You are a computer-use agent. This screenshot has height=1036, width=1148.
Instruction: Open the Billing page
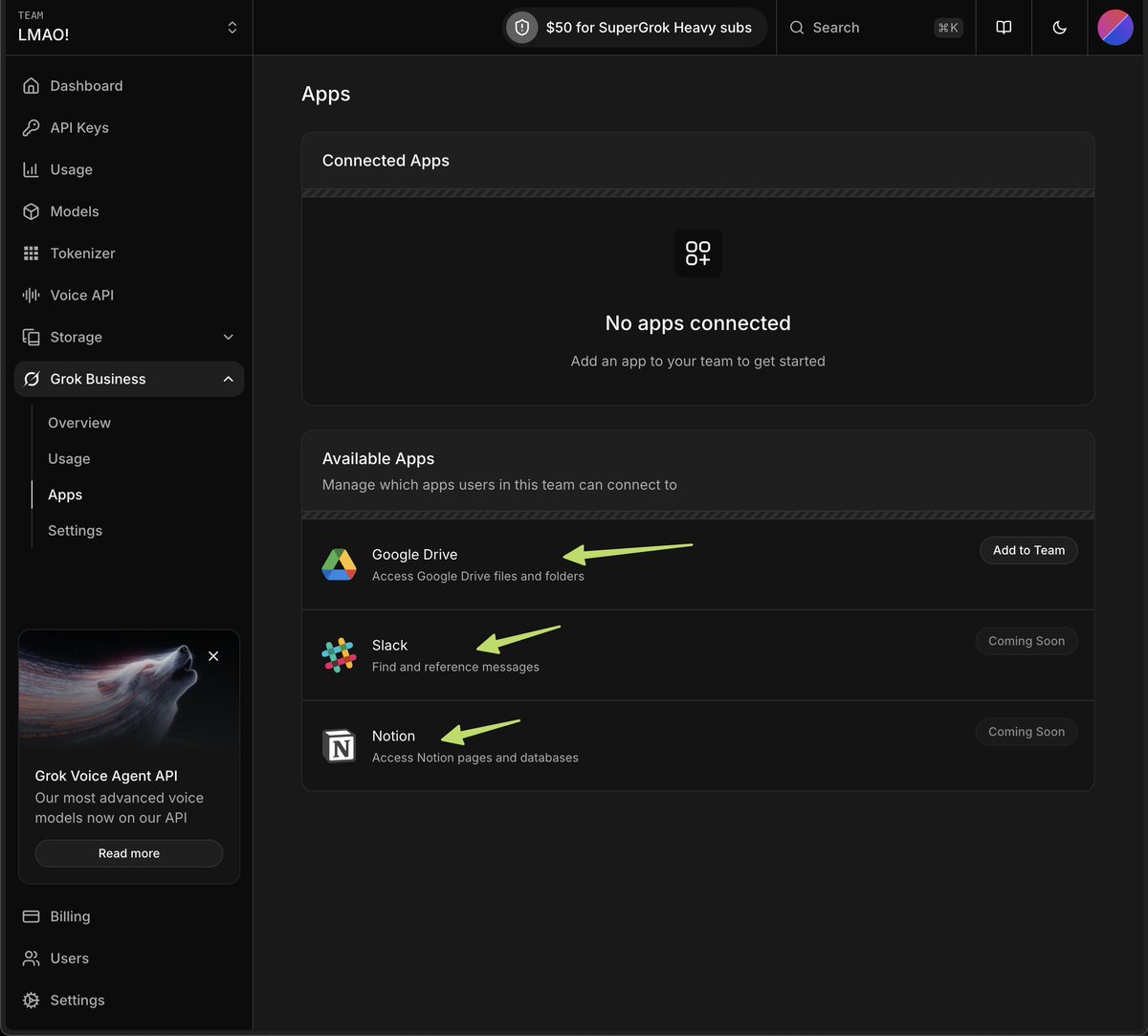[70, 916]
